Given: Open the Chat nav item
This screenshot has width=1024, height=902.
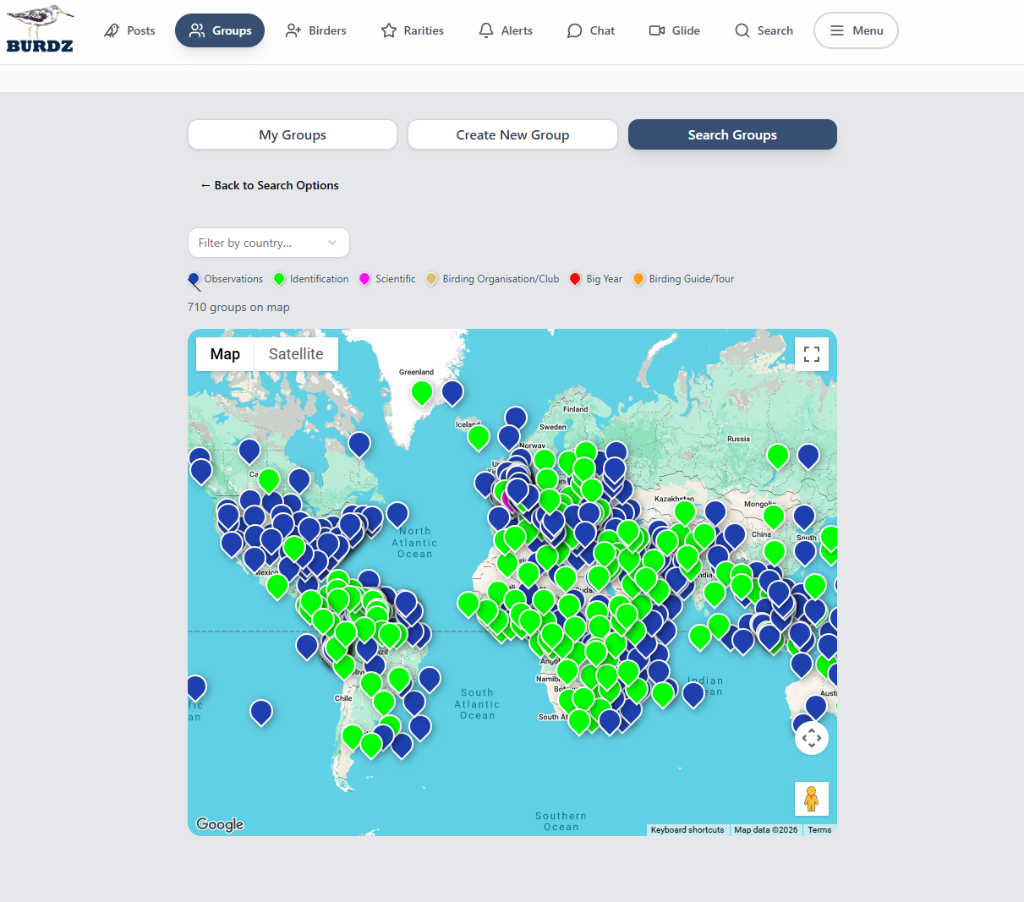Looking at the screenshot, I should (x=590, y=31).
